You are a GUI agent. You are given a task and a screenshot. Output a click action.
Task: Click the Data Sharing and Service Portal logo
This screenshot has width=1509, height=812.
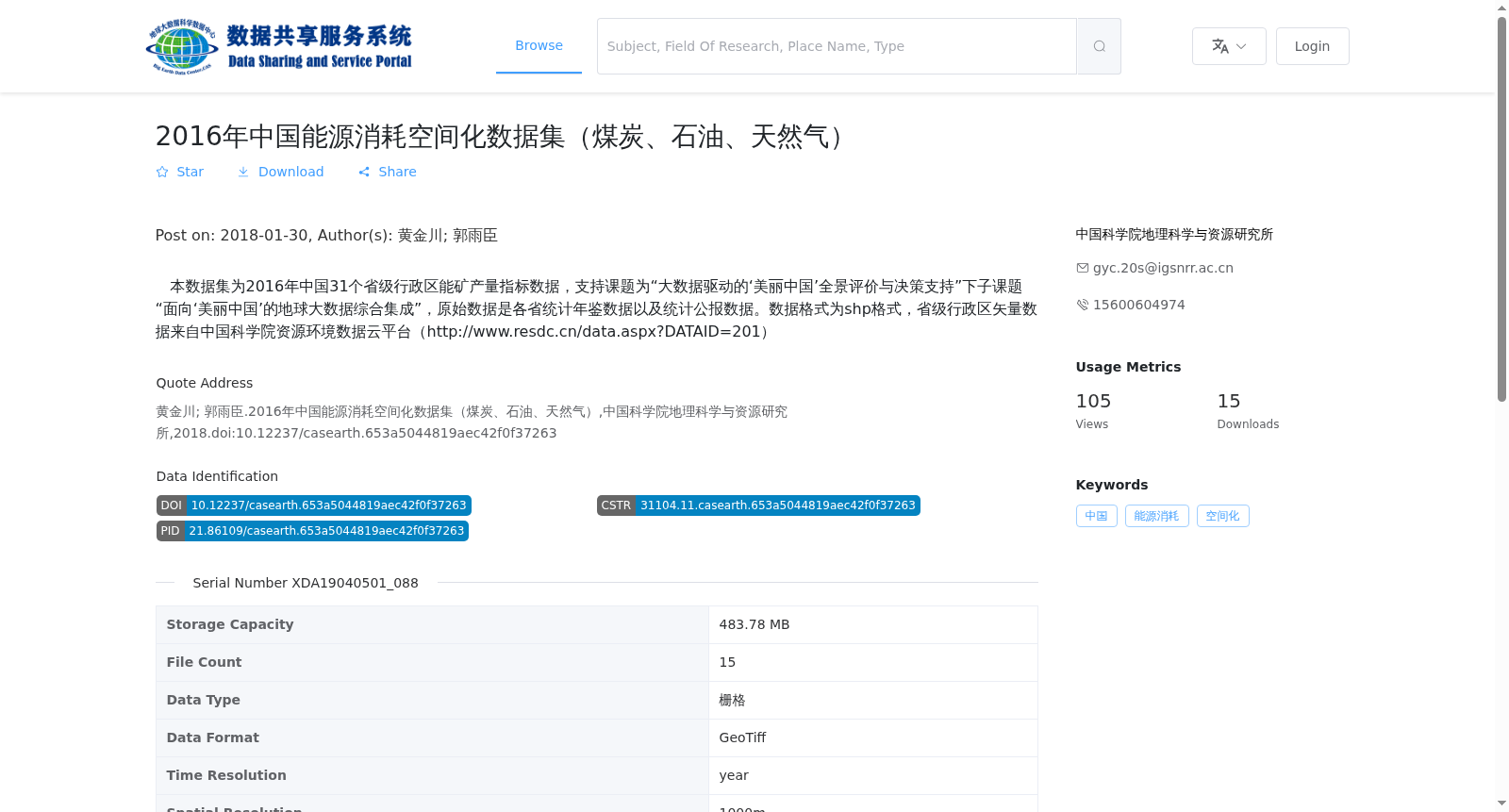[x=279, y=46]
